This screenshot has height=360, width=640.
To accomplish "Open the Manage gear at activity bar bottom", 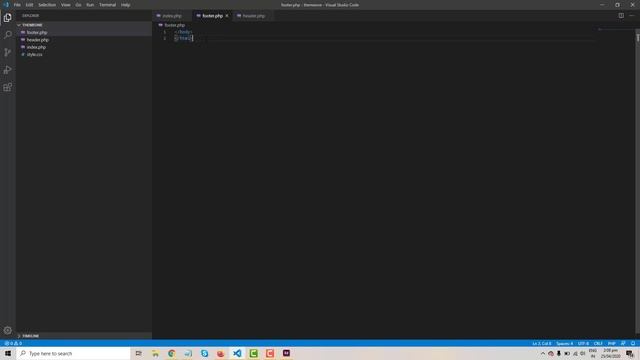I will [7, 330].
